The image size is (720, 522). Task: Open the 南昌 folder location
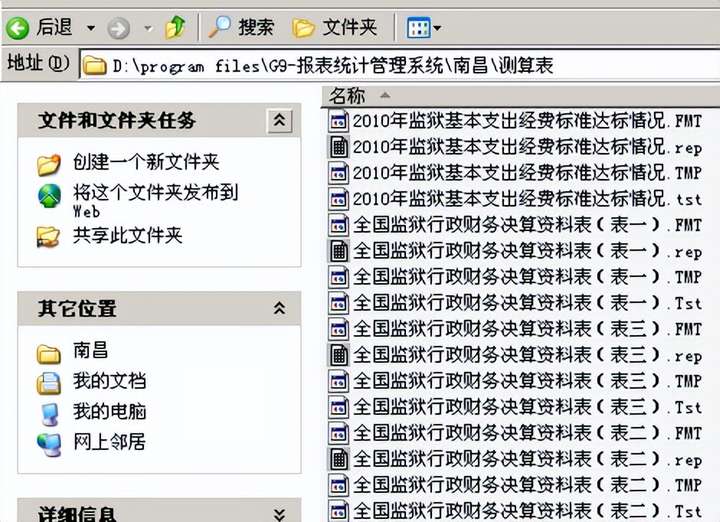click(x=90, y=350)
